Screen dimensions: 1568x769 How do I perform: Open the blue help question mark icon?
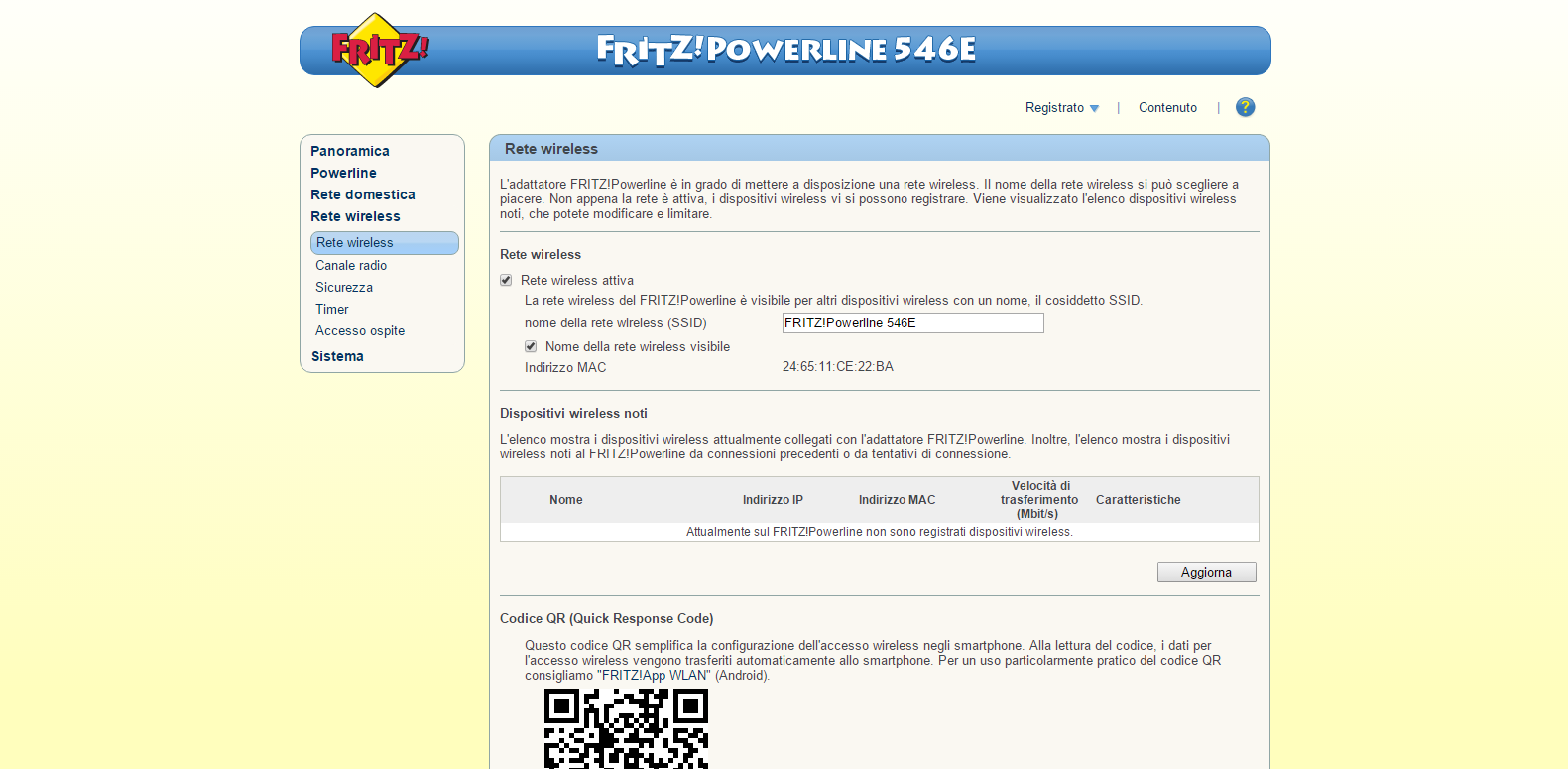coord(1245,107)
